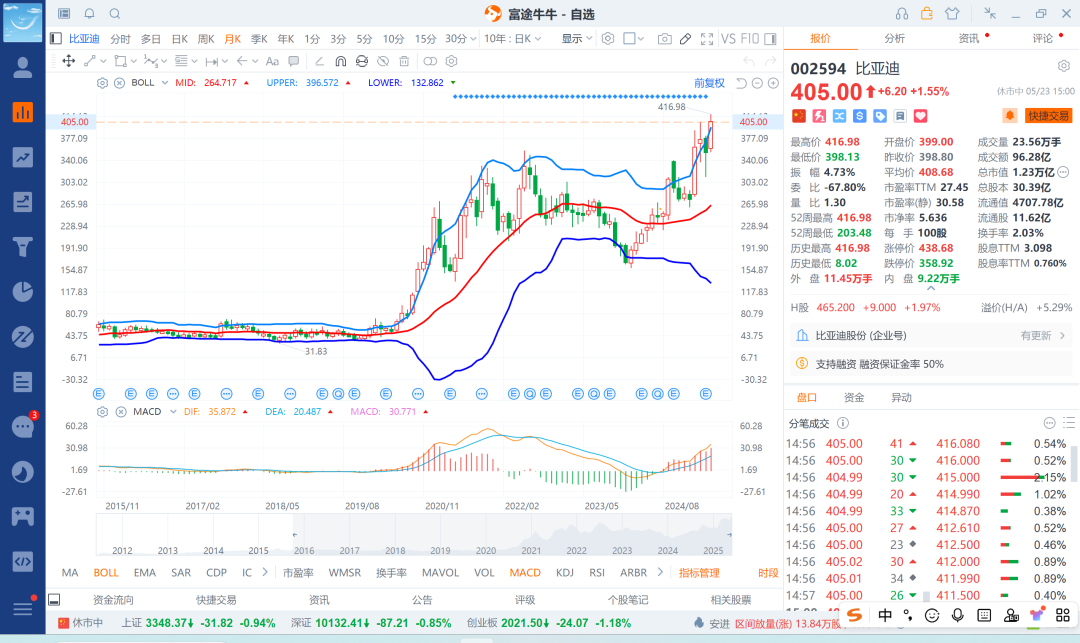Open the 分析 analysis tab

pyautogui.click(x=894, y=39)
